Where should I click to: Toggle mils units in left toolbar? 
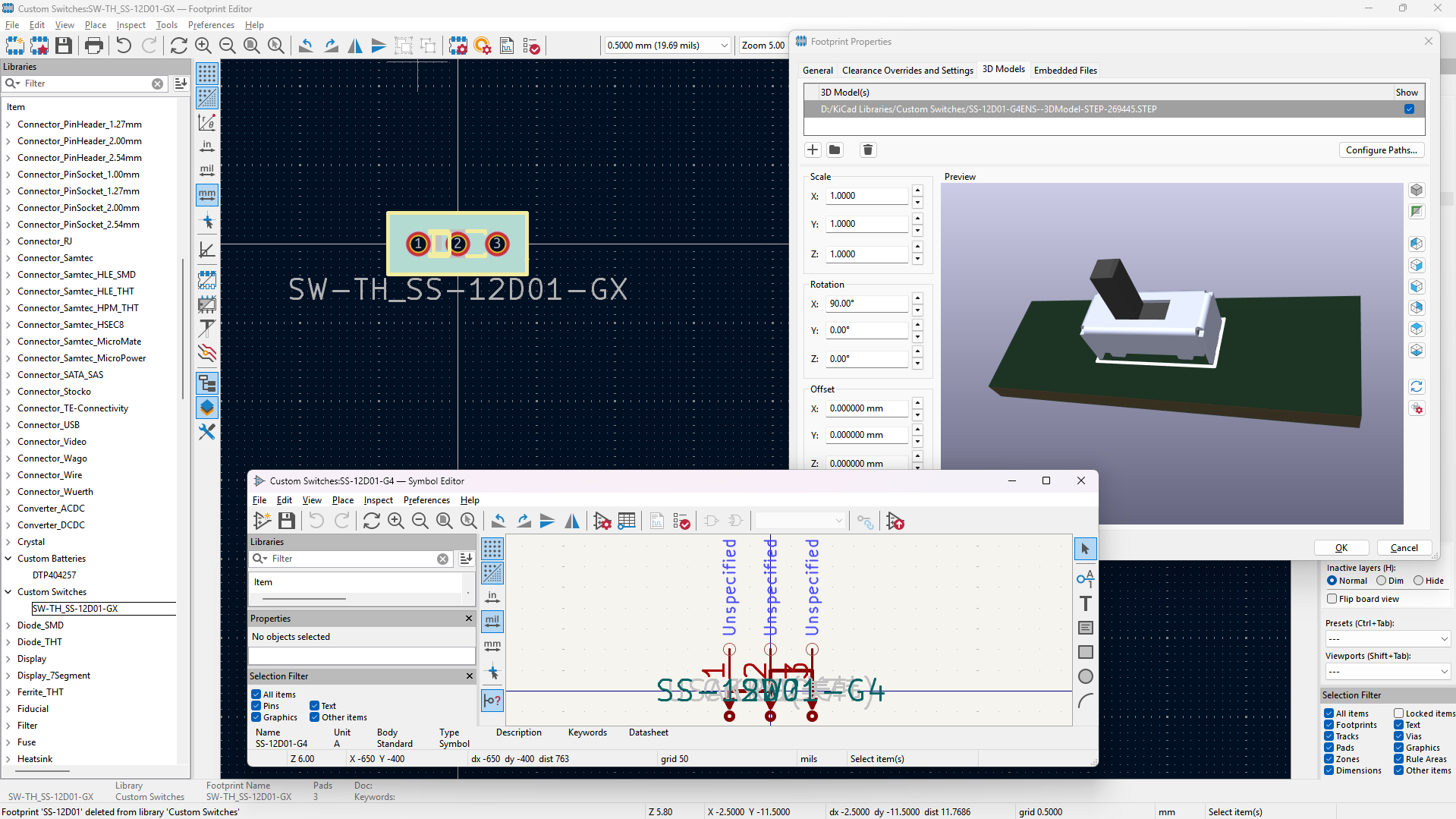206,171
